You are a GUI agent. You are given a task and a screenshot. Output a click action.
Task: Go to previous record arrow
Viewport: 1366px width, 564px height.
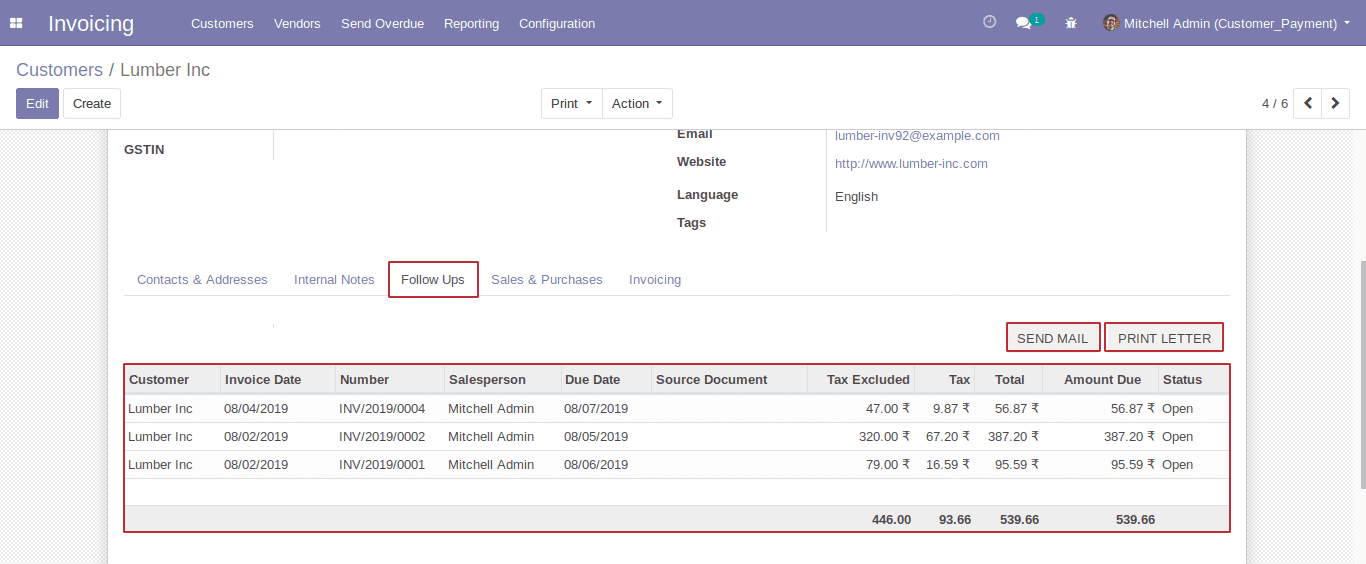1307,104
